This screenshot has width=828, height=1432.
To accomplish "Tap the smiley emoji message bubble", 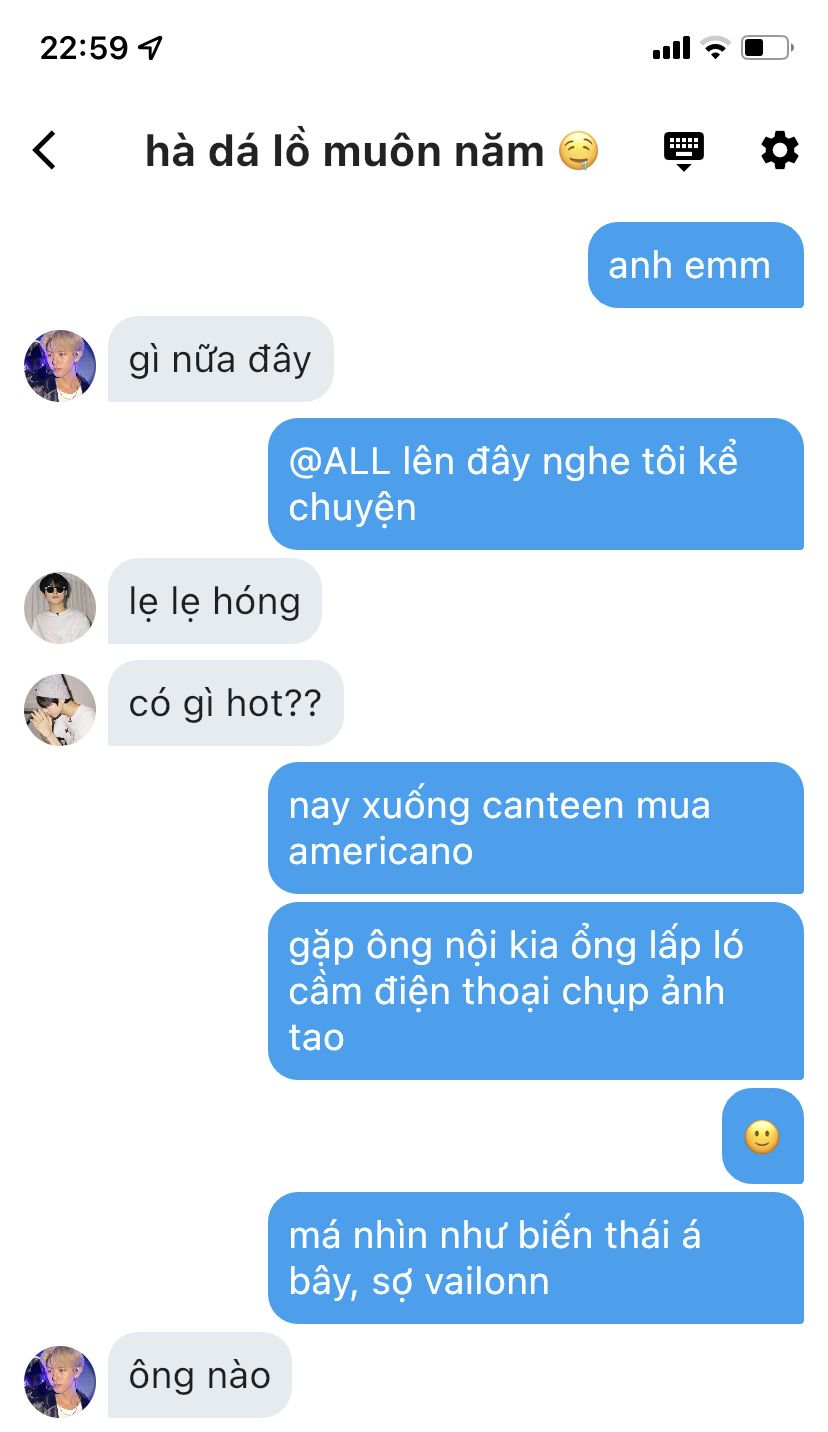I will point(763,1136).
